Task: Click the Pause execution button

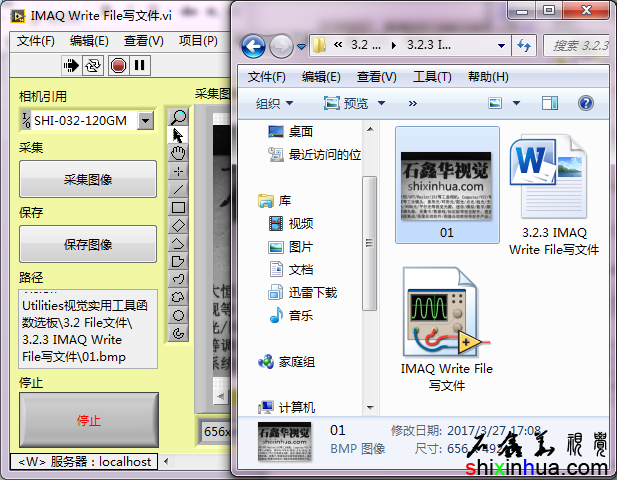Action: click(140, 65)
